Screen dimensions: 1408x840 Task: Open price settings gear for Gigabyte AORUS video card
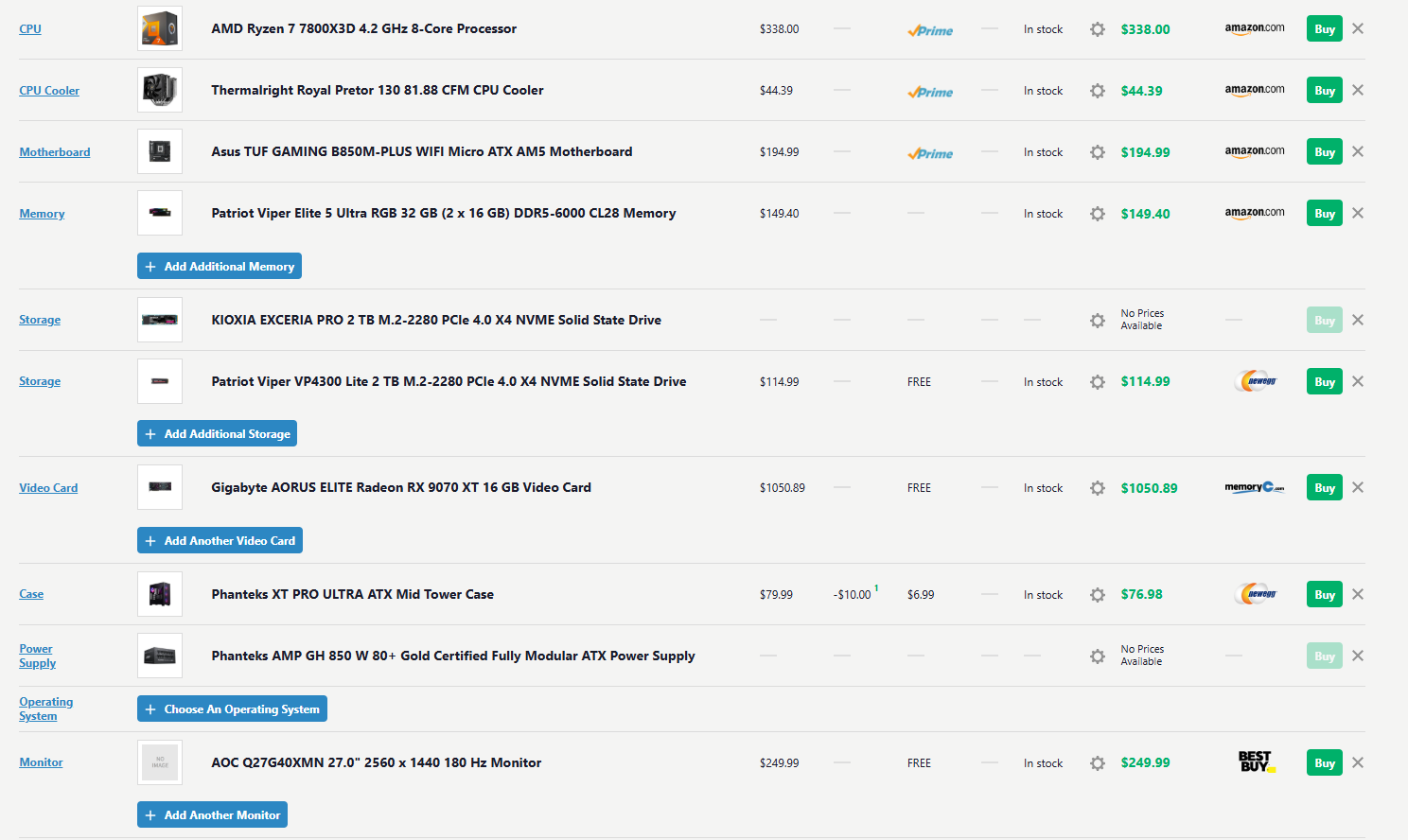[1098, 488]
